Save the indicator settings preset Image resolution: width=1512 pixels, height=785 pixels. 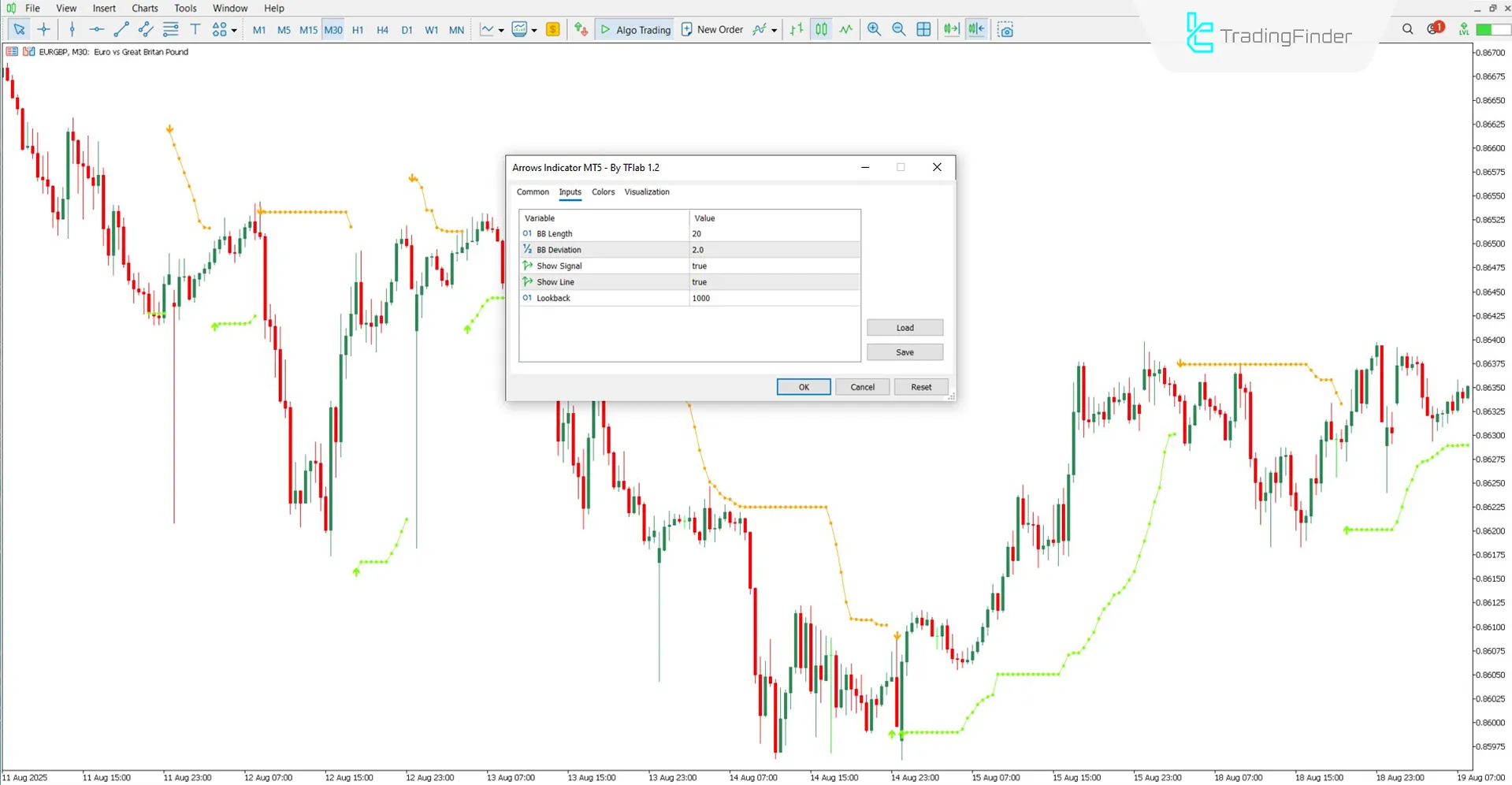904,352
